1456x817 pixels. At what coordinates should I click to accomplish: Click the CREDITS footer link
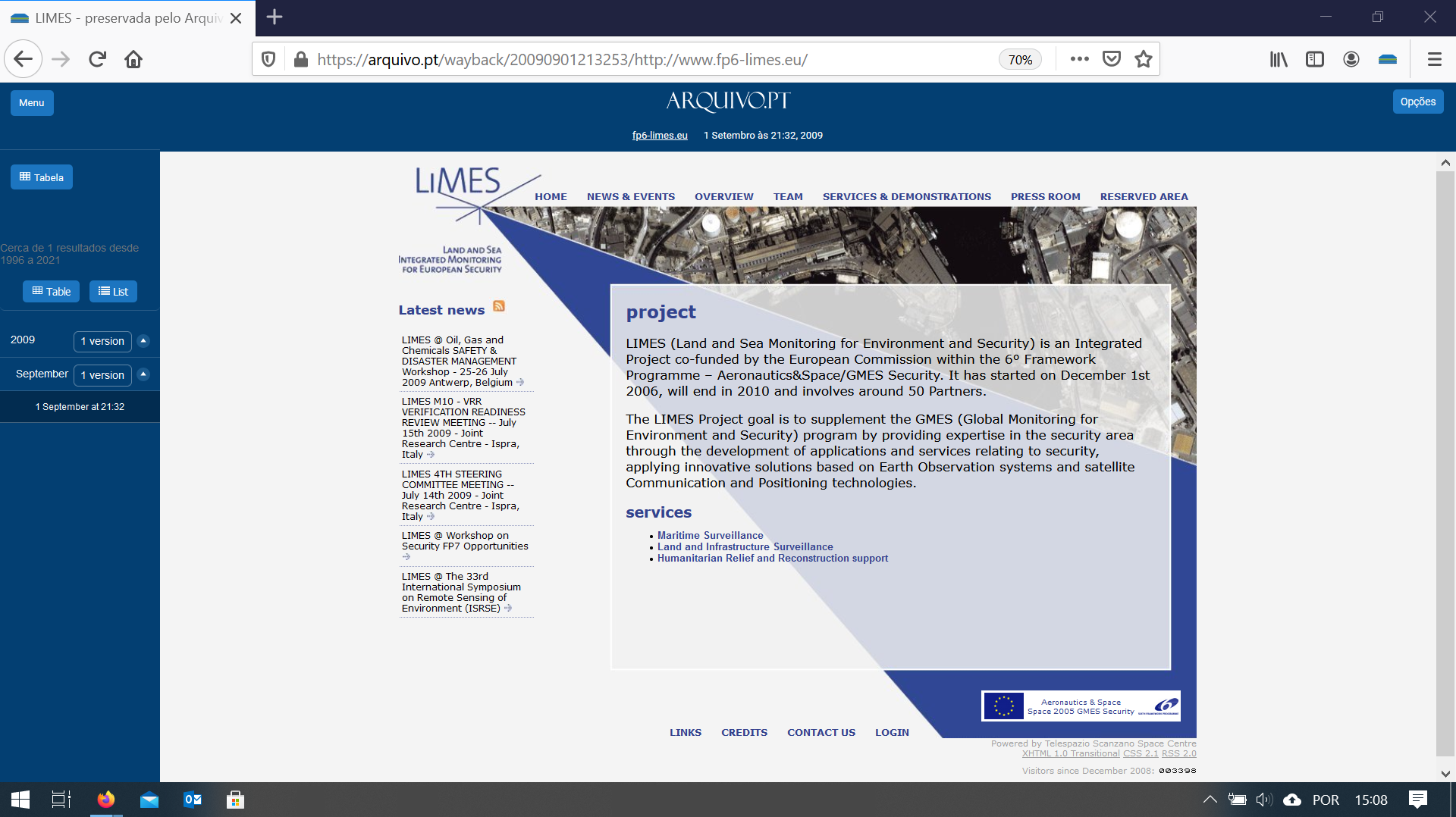pos(744,732)
